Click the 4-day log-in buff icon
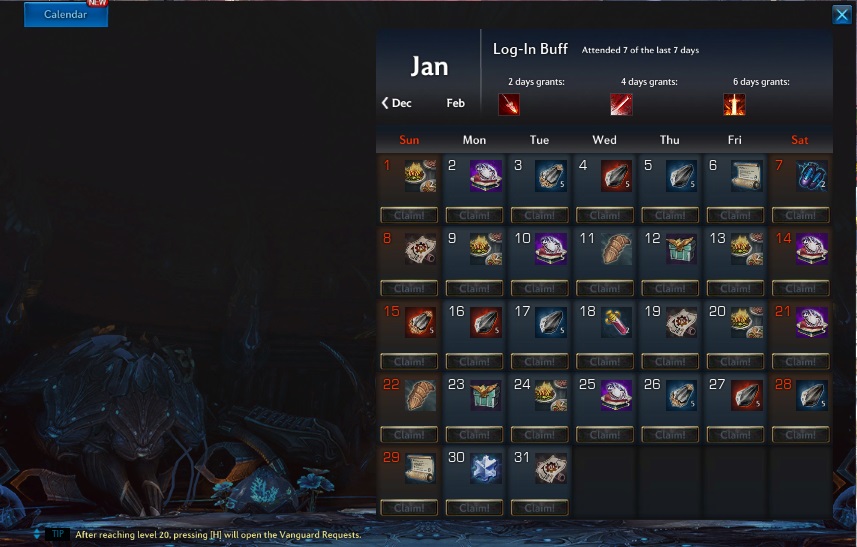857x547 pixels. [621, 104]
